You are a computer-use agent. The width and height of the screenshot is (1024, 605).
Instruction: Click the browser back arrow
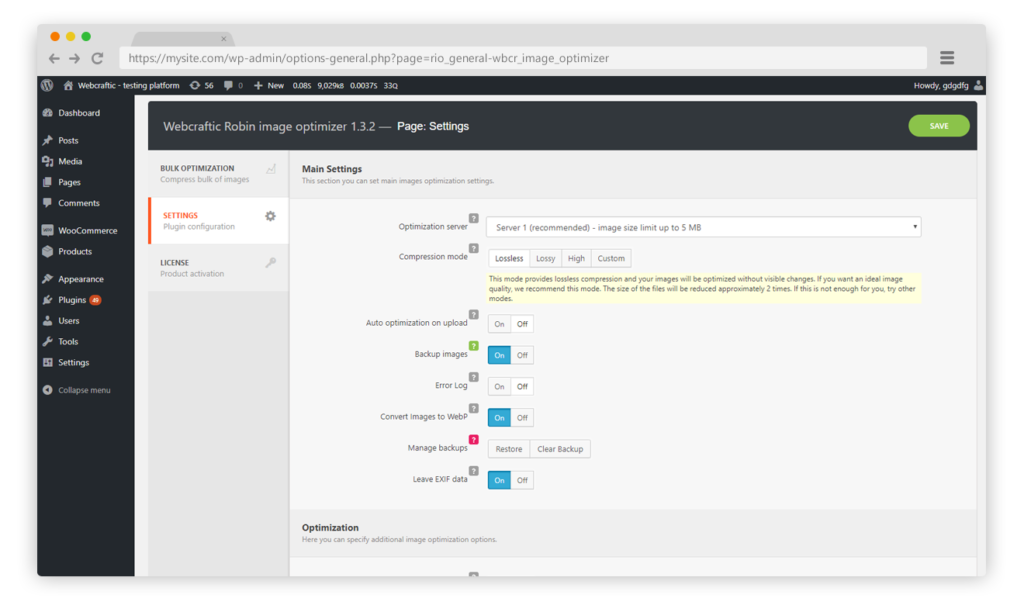(54, 58)
